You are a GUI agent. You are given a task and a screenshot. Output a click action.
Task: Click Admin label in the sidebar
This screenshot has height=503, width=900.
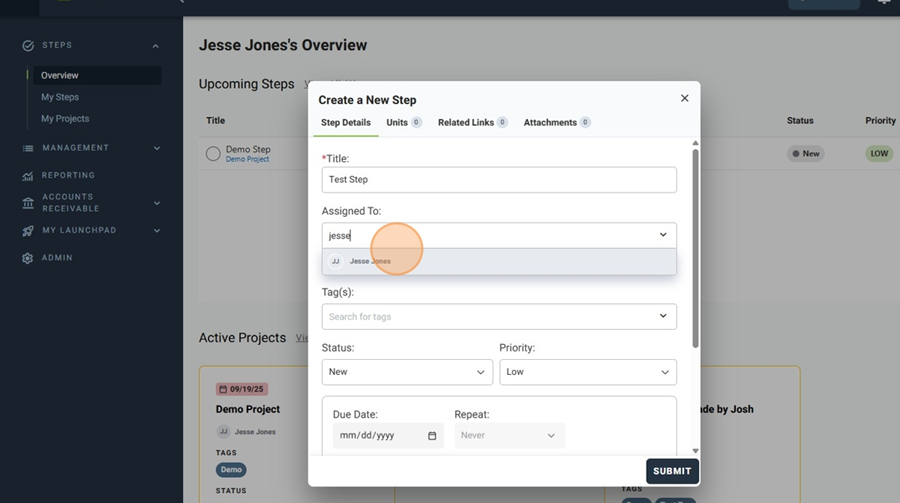(57, 258)
